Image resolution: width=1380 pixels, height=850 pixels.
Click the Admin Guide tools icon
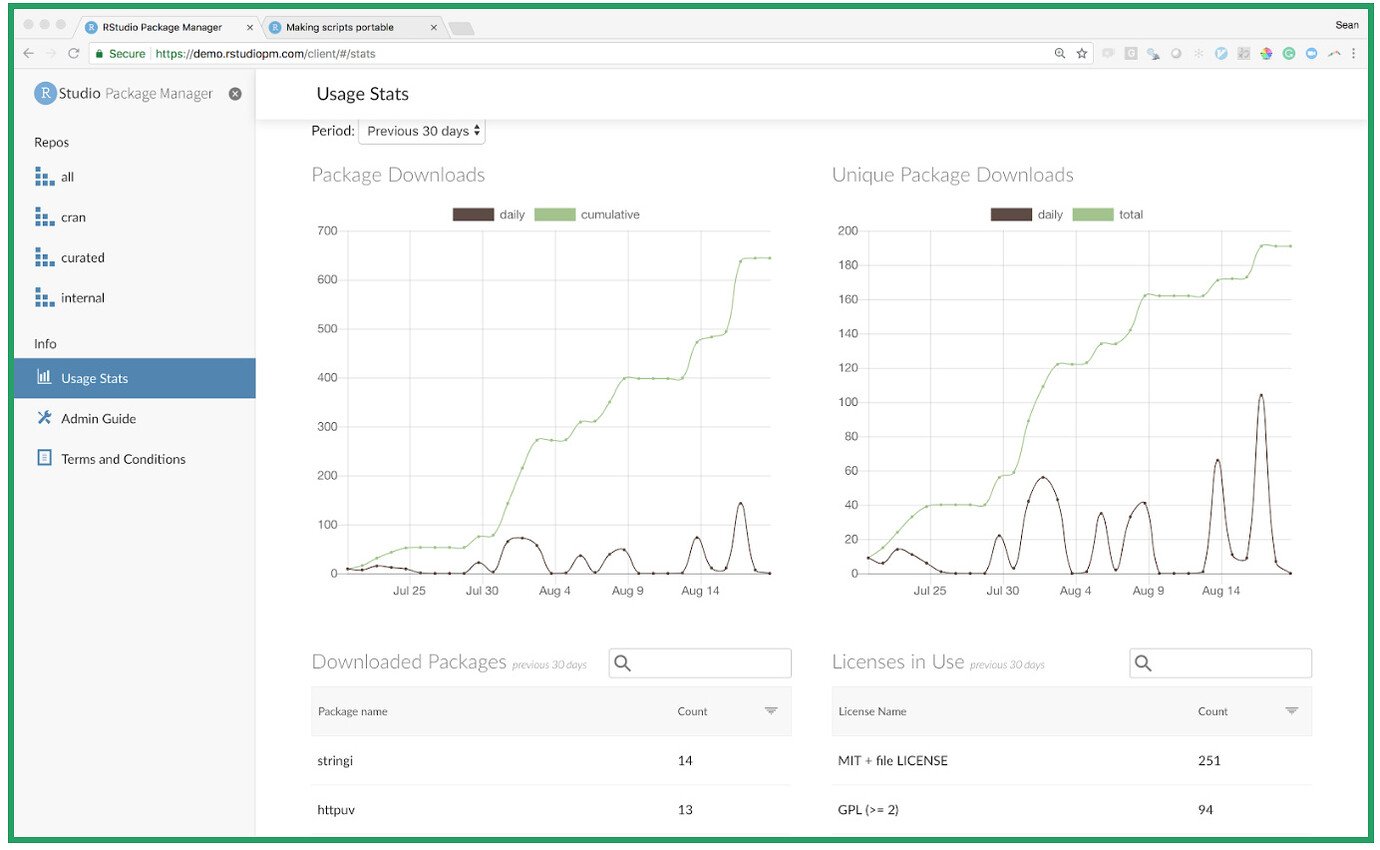(x=43, y=418)
